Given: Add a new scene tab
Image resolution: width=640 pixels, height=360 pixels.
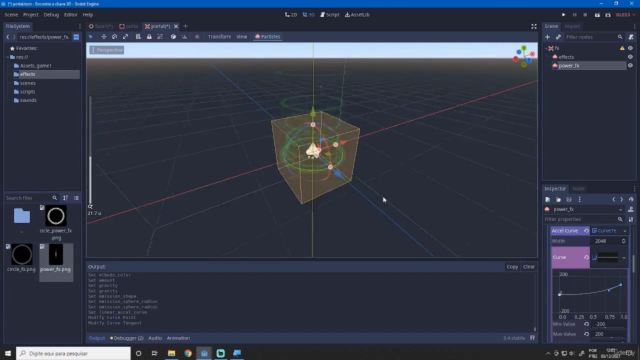Looking at the screenshot, I should (185, 26).
